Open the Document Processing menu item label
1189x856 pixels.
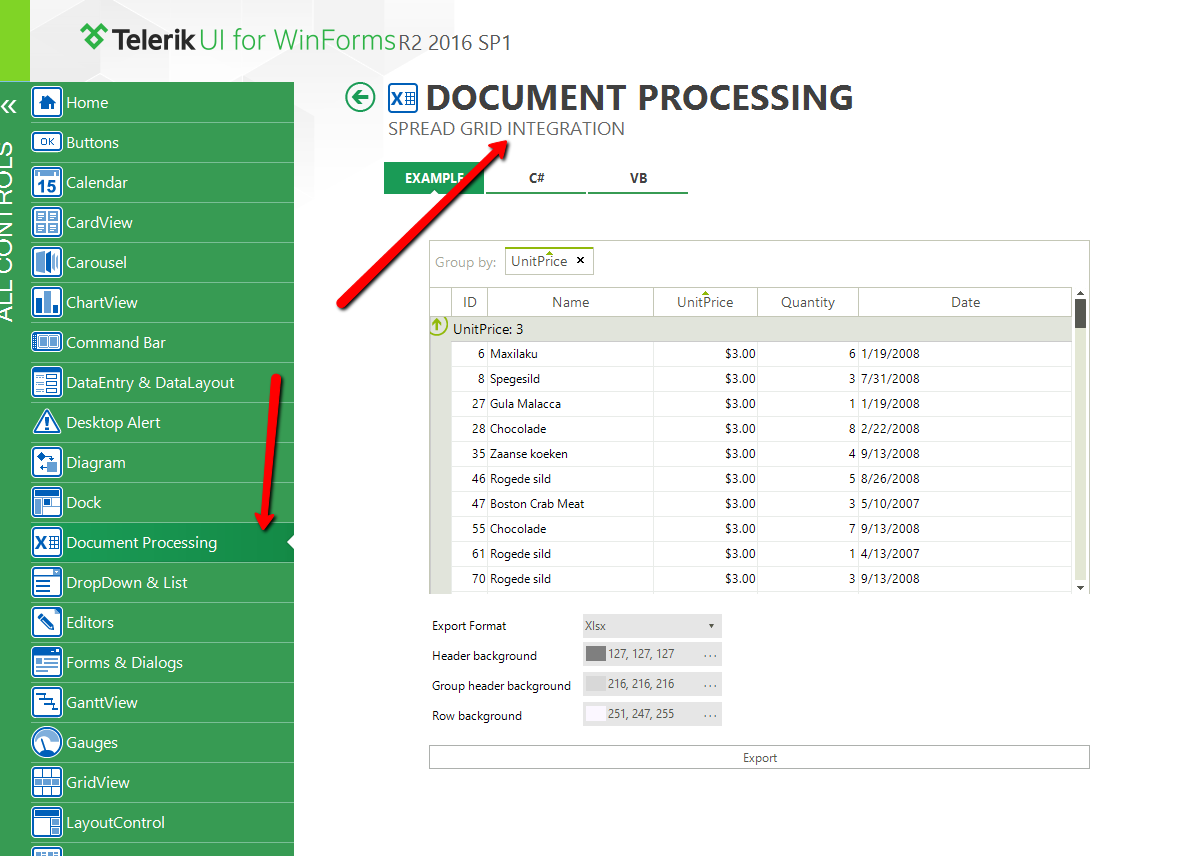[x=142, y=543]
